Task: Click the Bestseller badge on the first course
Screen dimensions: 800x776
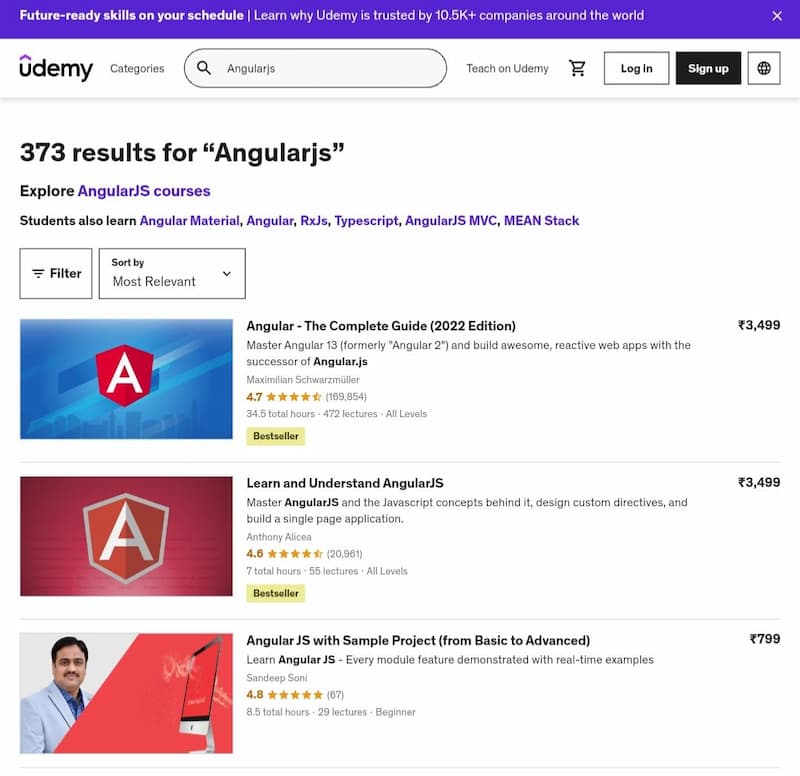Action: (275, 436)
